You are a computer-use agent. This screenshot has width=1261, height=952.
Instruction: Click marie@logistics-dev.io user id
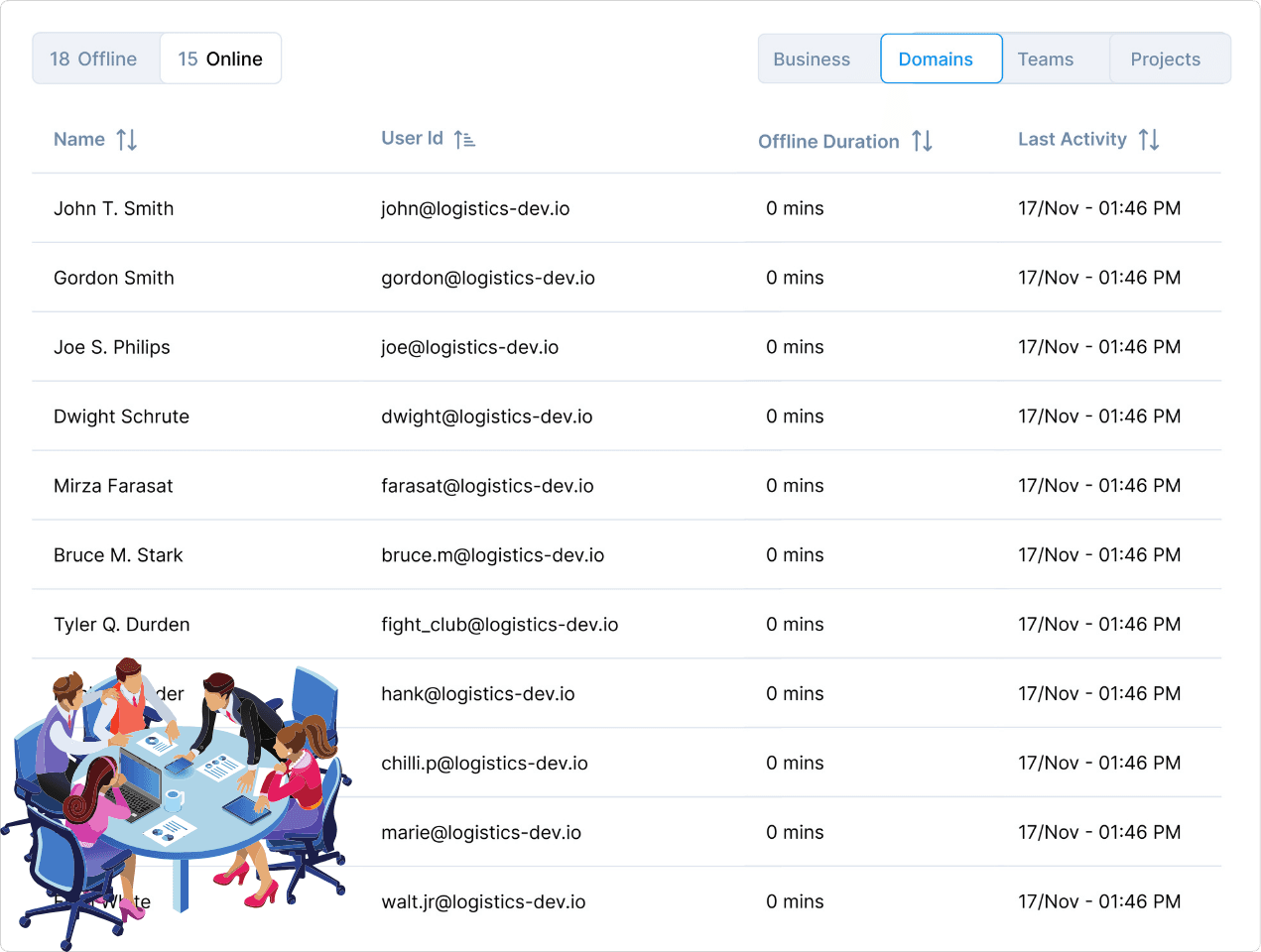pos(481,833)
